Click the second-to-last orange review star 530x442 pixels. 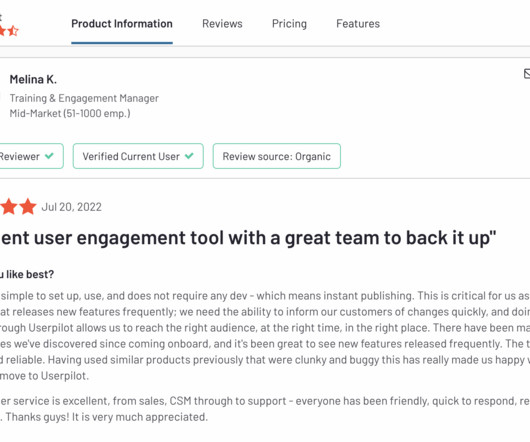coord(8,206)
